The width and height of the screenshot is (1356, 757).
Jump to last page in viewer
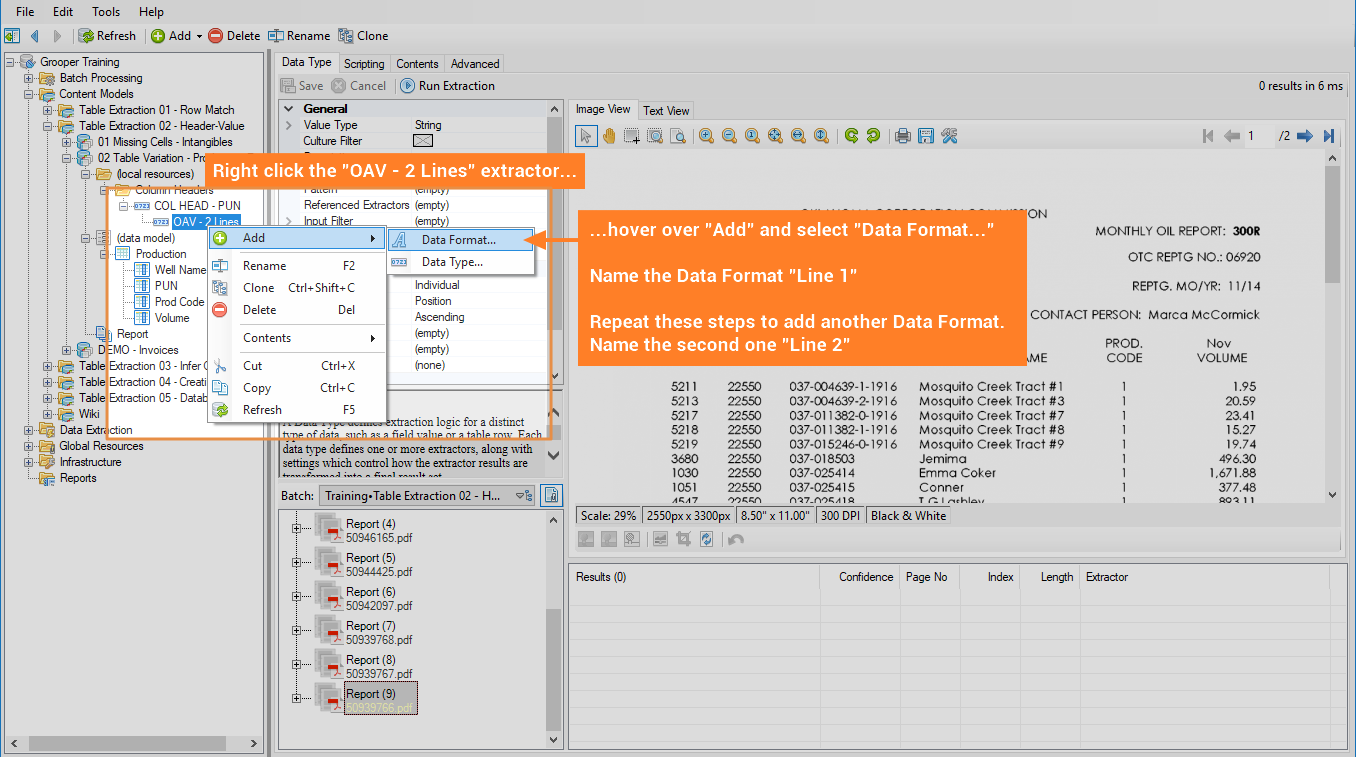pyautogui.click(x=1328, y=136)
